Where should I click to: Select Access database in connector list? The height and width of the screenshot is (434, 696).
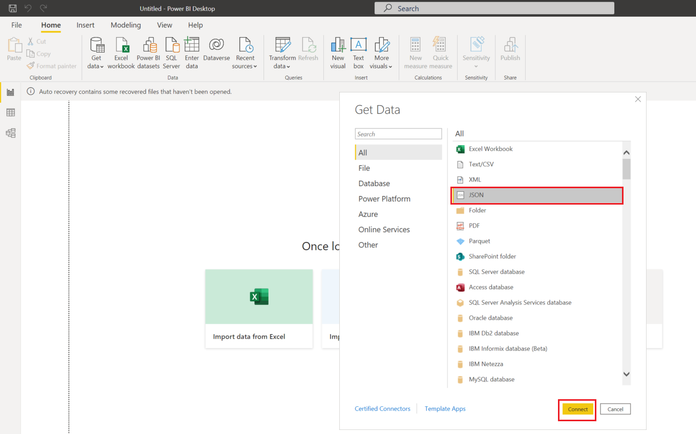pos(537,287)
